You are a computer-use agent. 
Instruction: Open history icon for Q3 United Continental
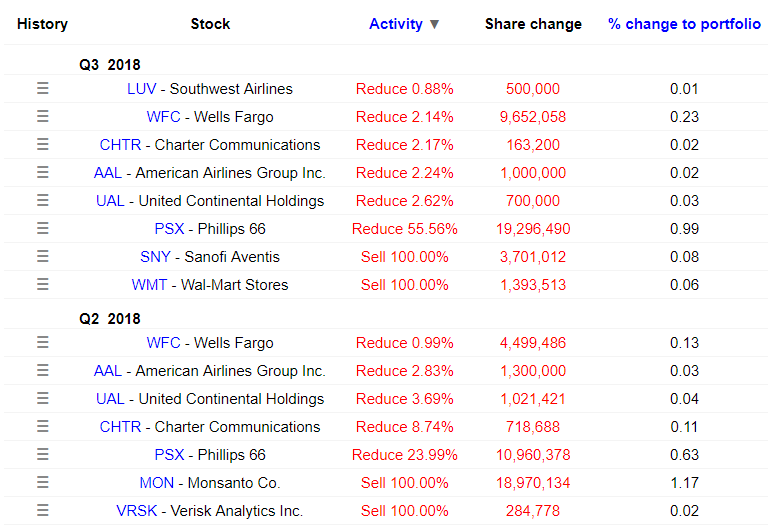coord(42,200)
